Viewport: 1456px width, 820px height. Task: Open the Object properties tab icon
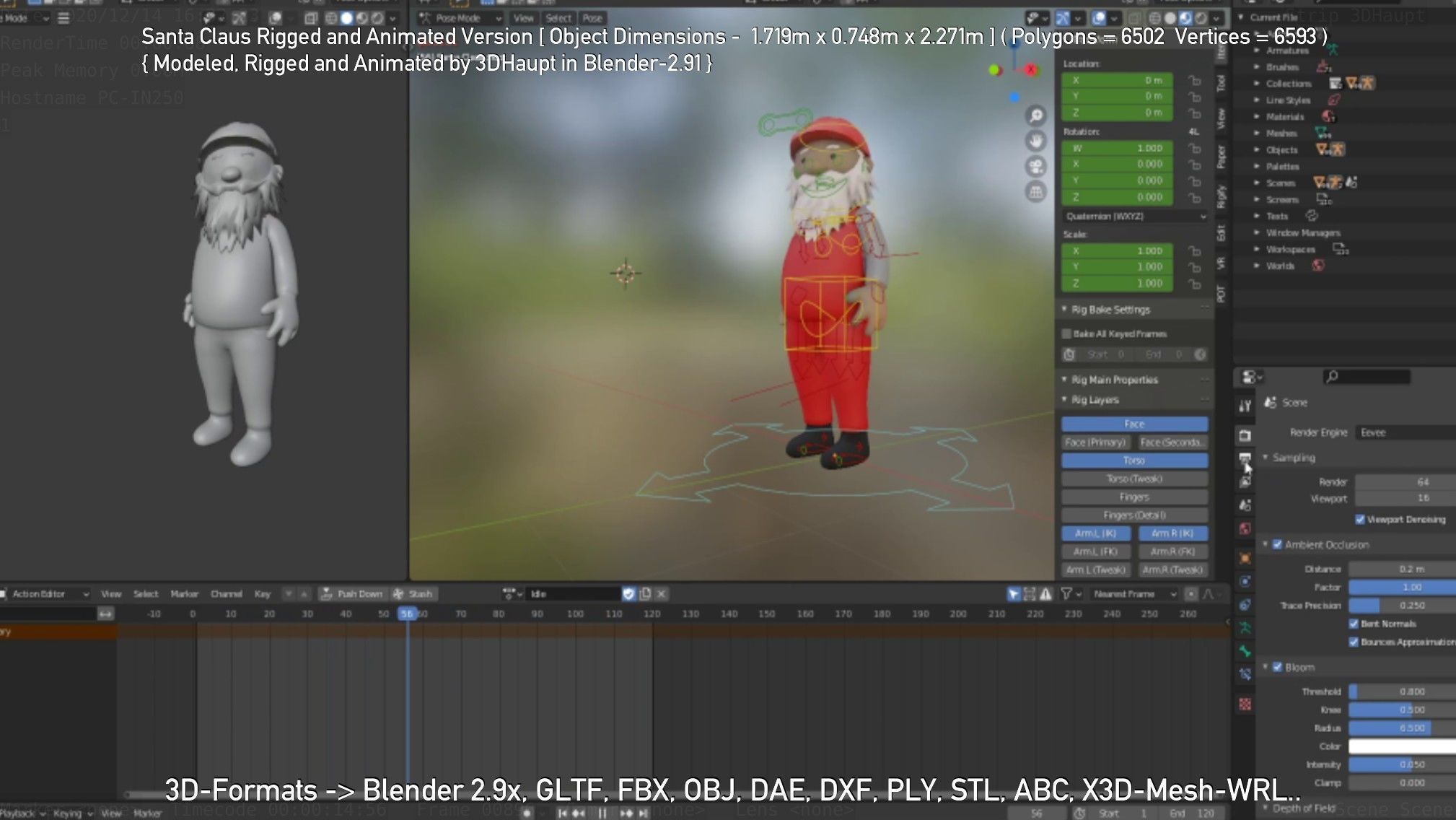pyautogui.click(x=1245, y=558)
